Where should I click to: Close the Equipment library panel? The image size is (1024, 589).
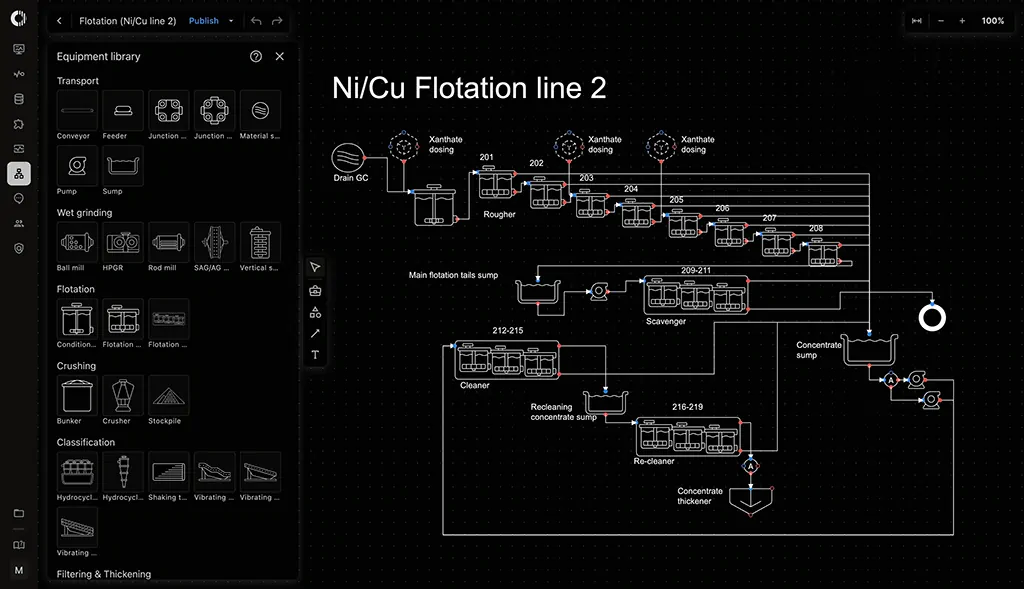click(280, 56)
